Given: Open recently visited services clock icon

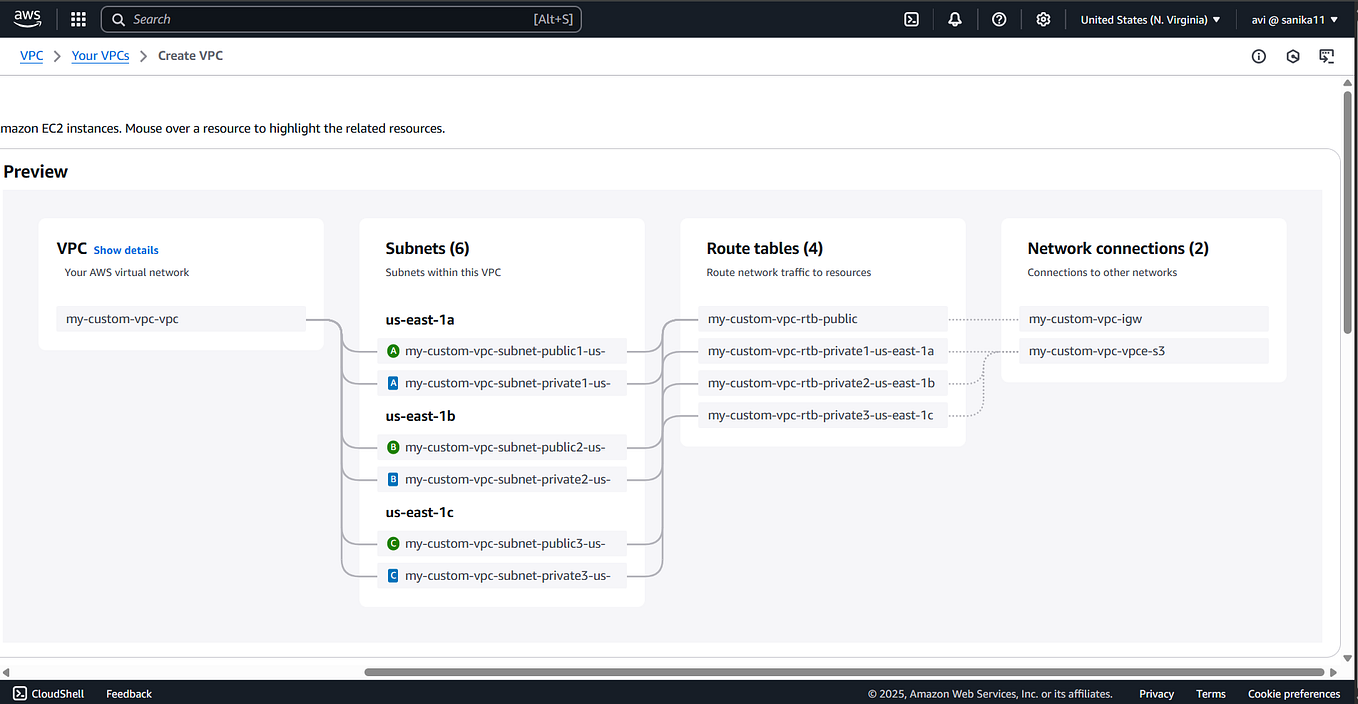Looking at the screenshot, I should [1293, 56].
